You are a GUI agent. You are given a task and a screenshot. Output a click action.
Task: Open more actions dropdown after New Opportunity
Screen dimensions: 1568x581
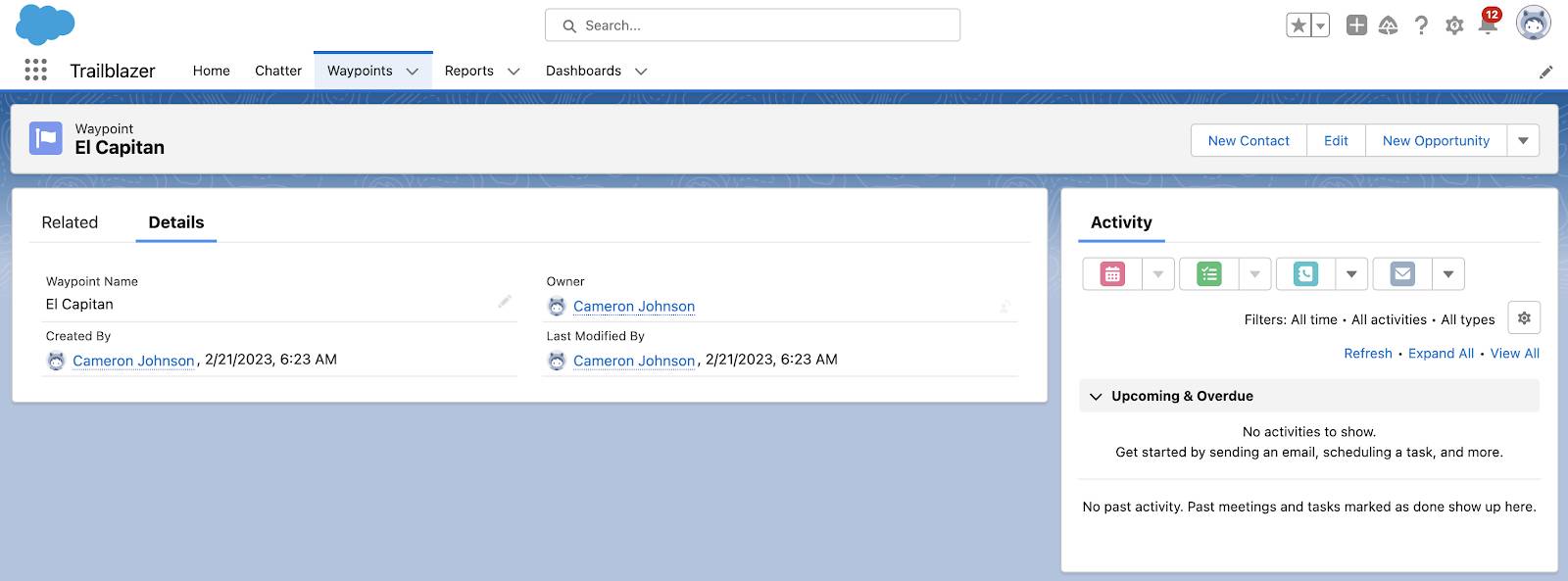(1523, 141)
